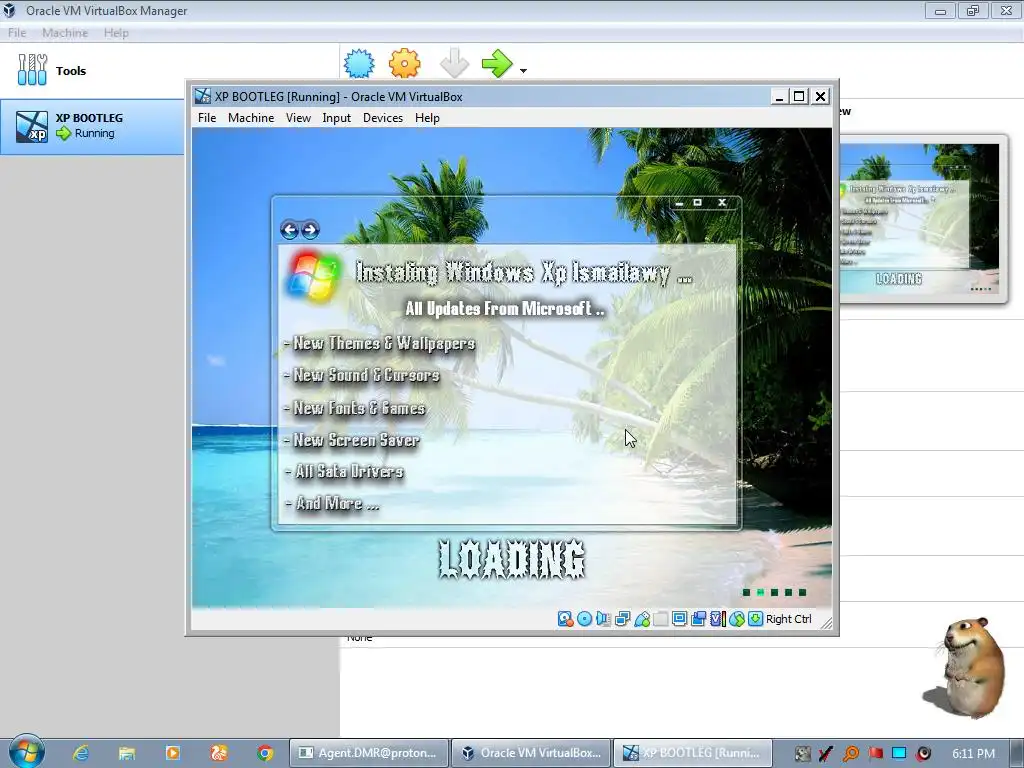Open the File menu in the VirtualBox Manager window

point(17,33)
